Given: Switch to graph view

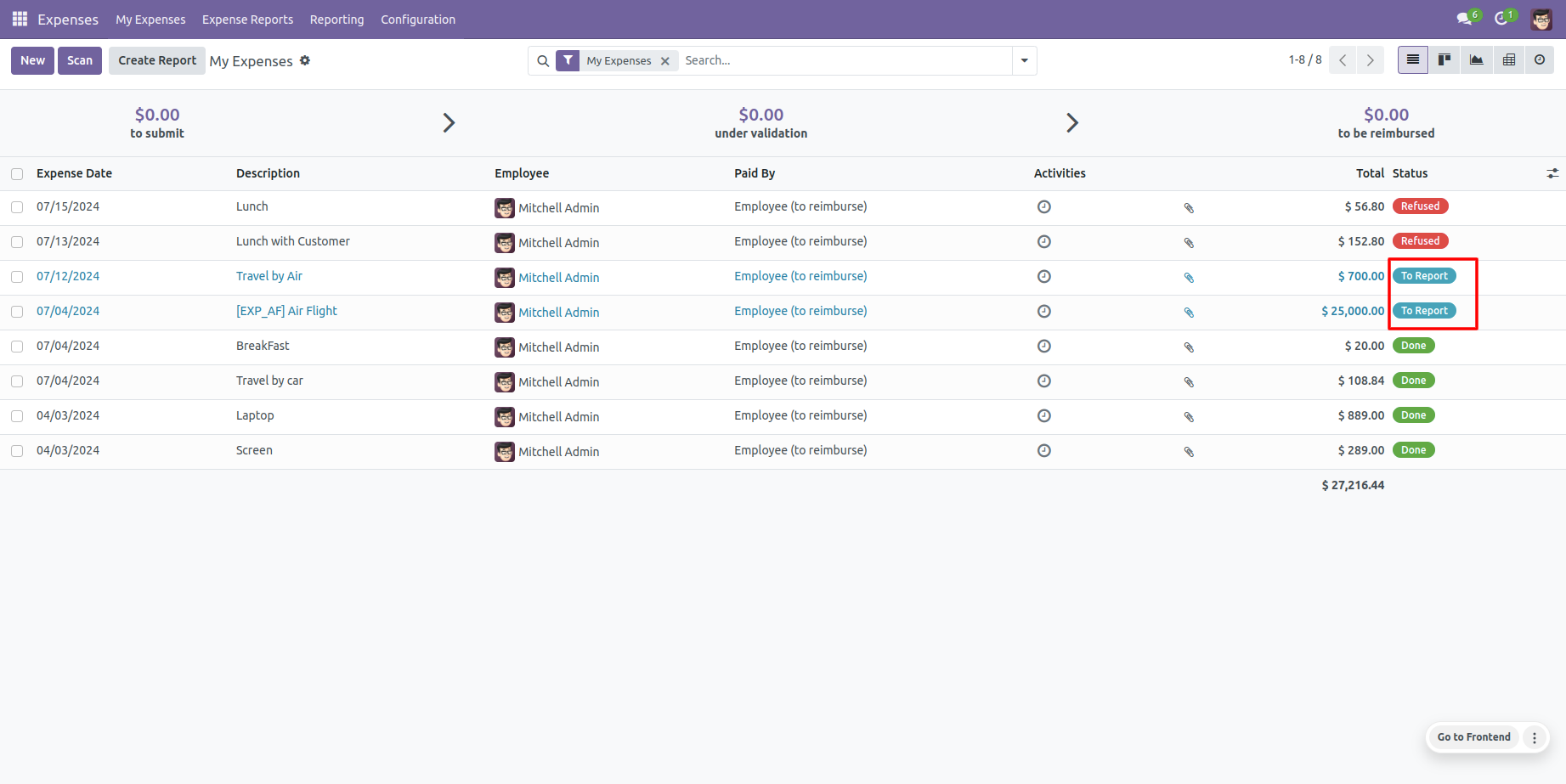Looking at the screenshot, I should click(x=1477, y=59).
